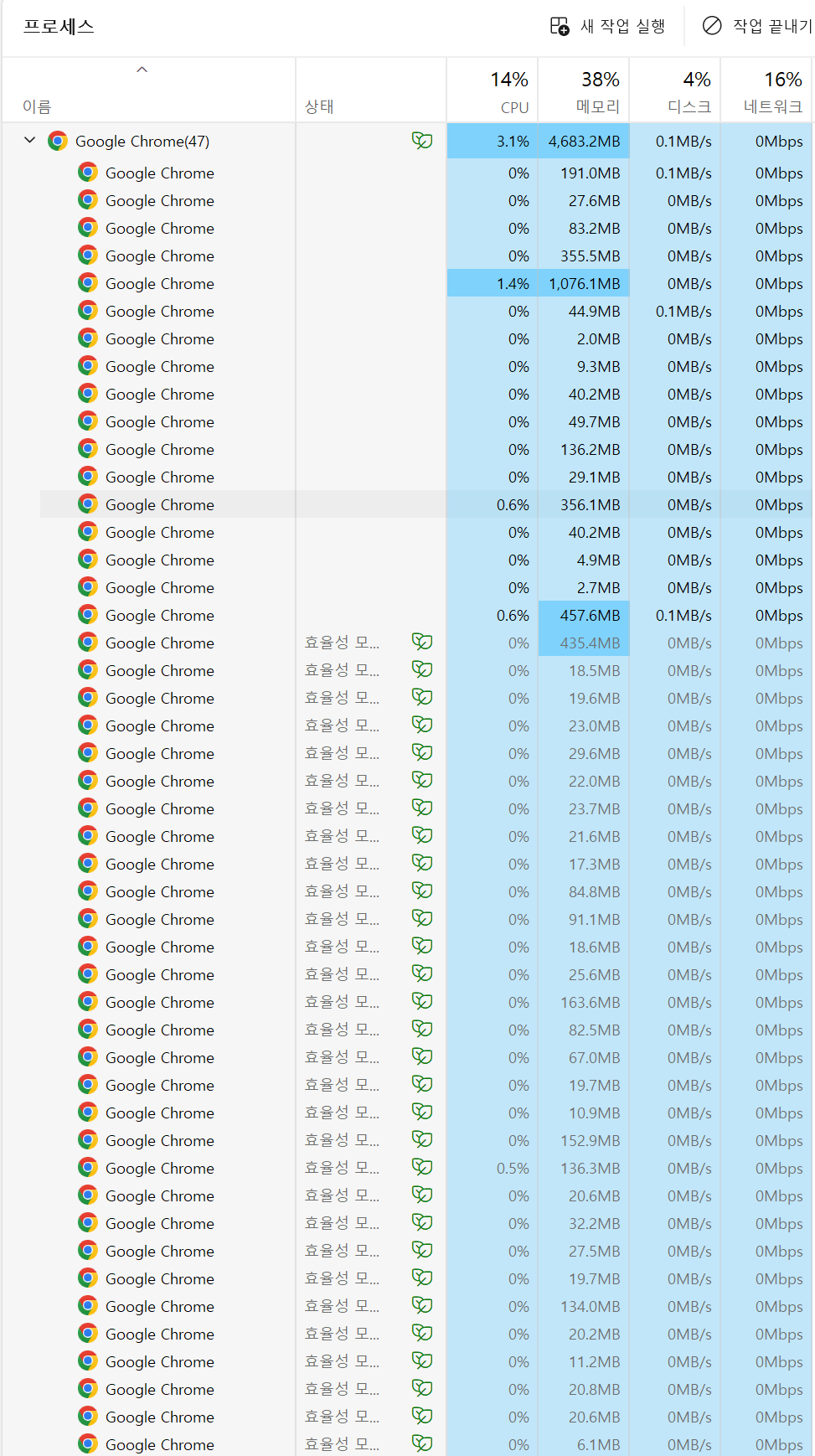Click the efficiency leaf icon in the 136.3MB row
Screen dimensions: 815x1456
coord(422,1168)
